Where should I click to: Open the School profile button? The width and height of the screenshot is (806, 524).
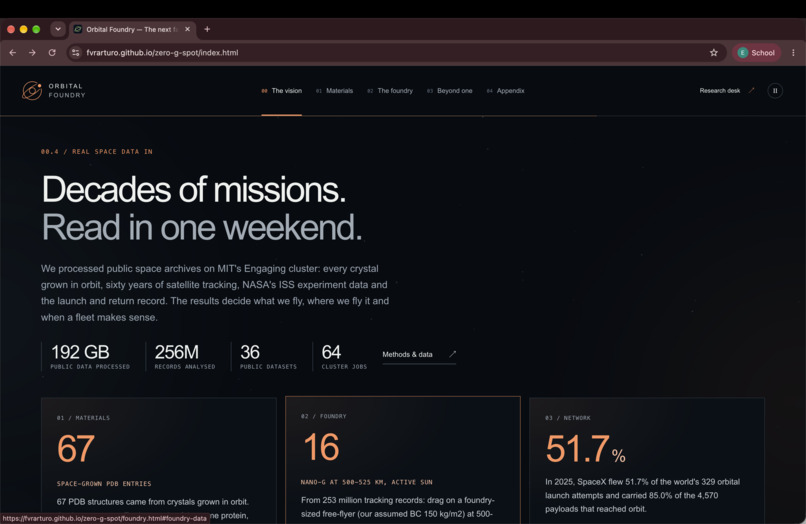click(x=756, y=52)
